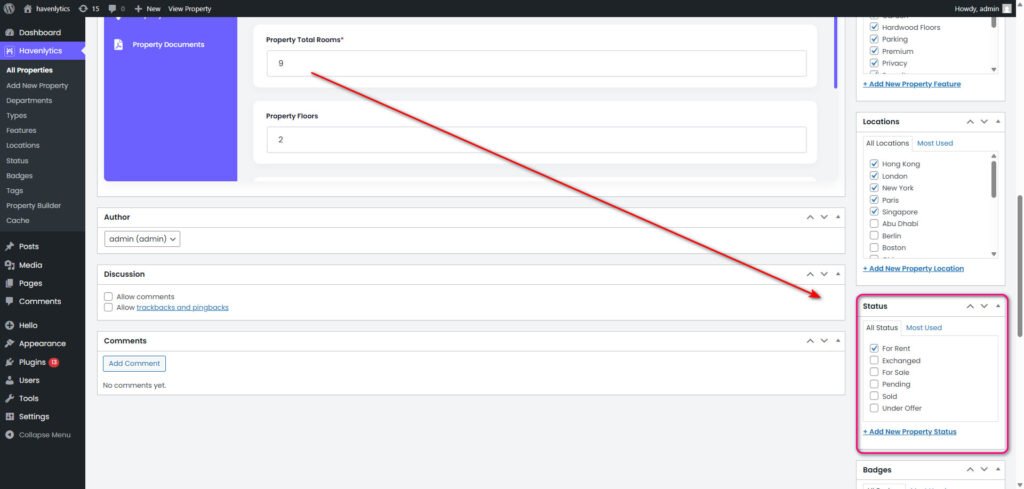
Task: Click the Property Floors input field
Action: [535, 140]
